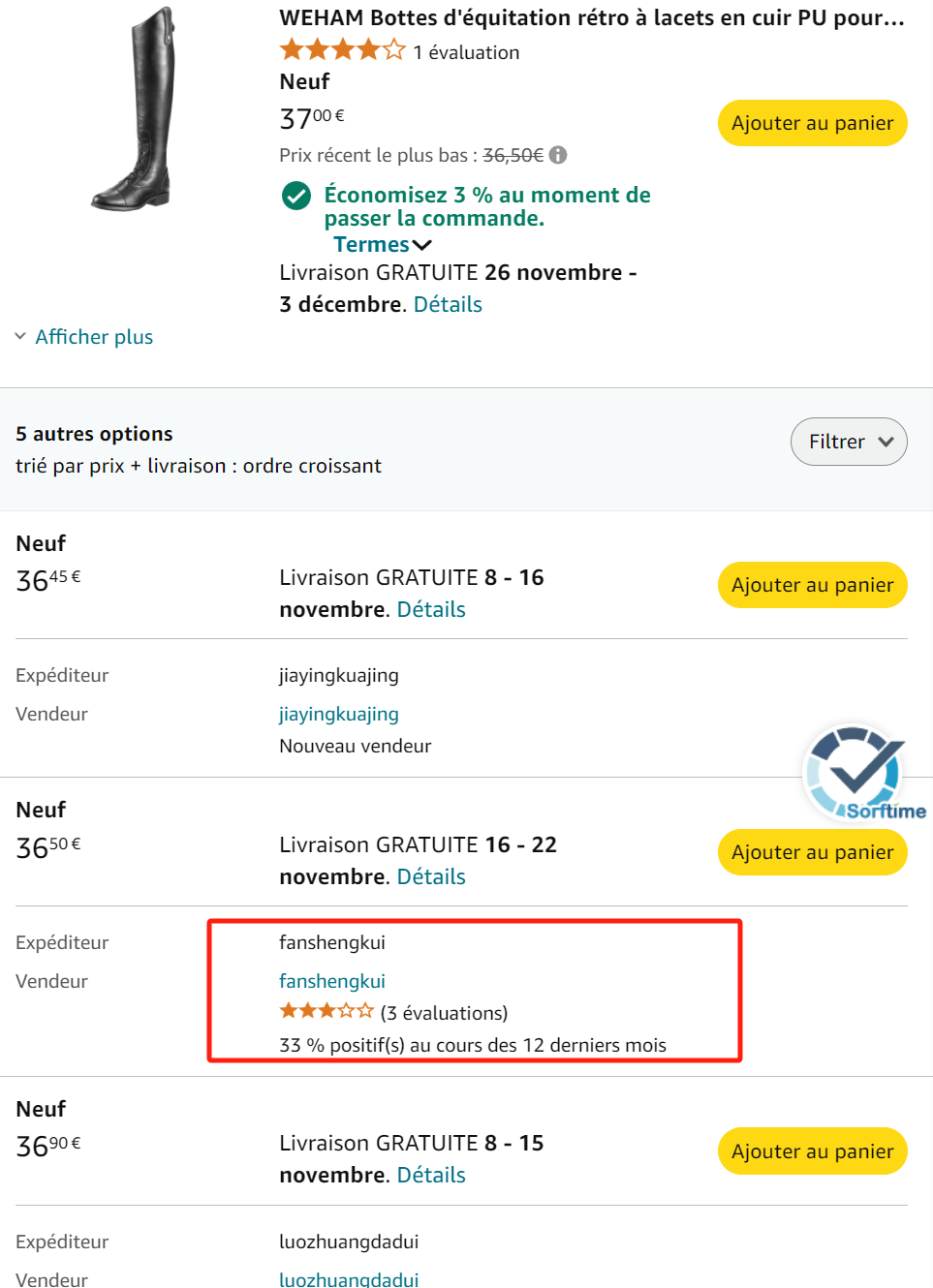Image resolution: width=933 pixels, height=1288 pixels.
Task: Add the 37,00 € offer to cart
Action: click(812, 123)
